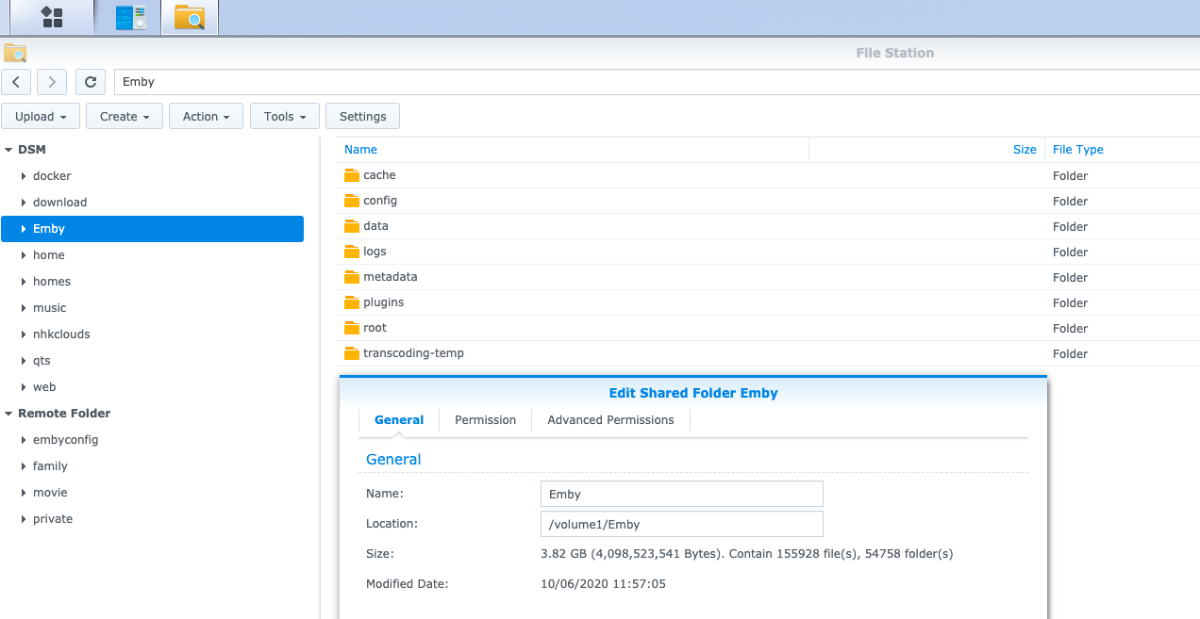The height and width of the screenshot is (619, 1200).
Task: Open the Upload dropdown menu
Action: (x=41, y=116)
